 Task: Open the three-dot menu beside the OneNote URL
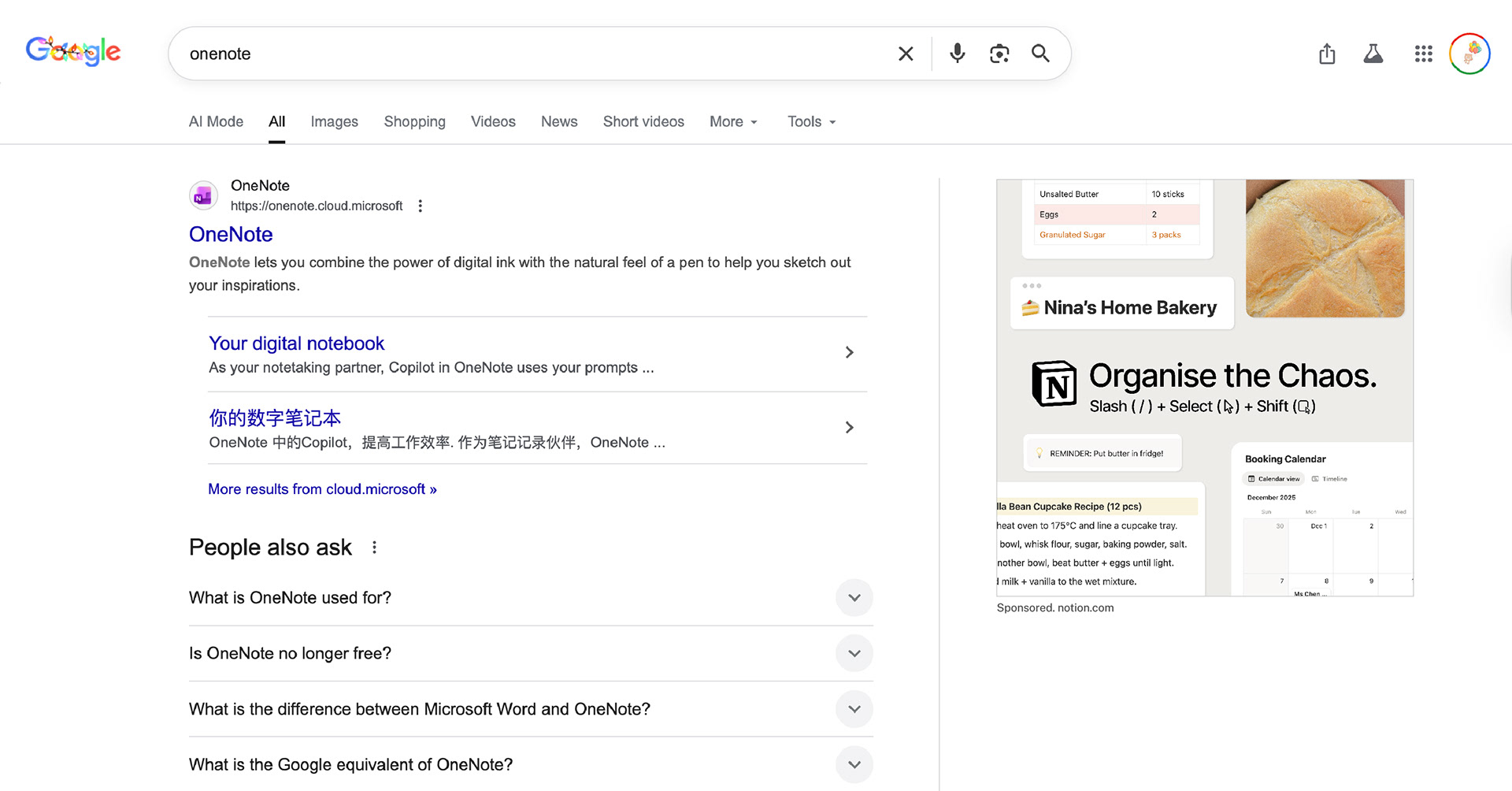tap(421, 206)
